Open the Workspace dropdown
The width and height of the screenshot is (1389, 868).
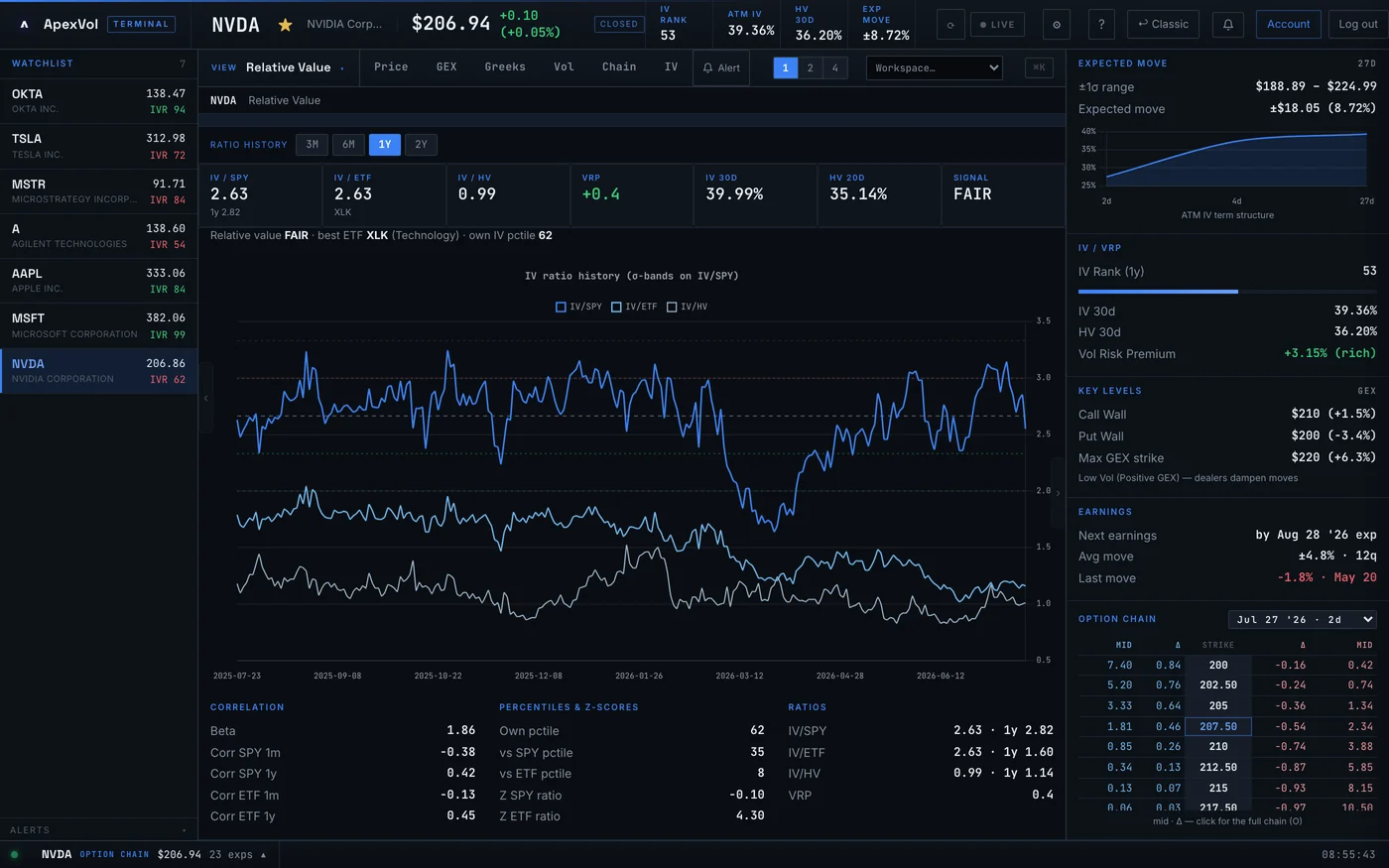point(935,67)
